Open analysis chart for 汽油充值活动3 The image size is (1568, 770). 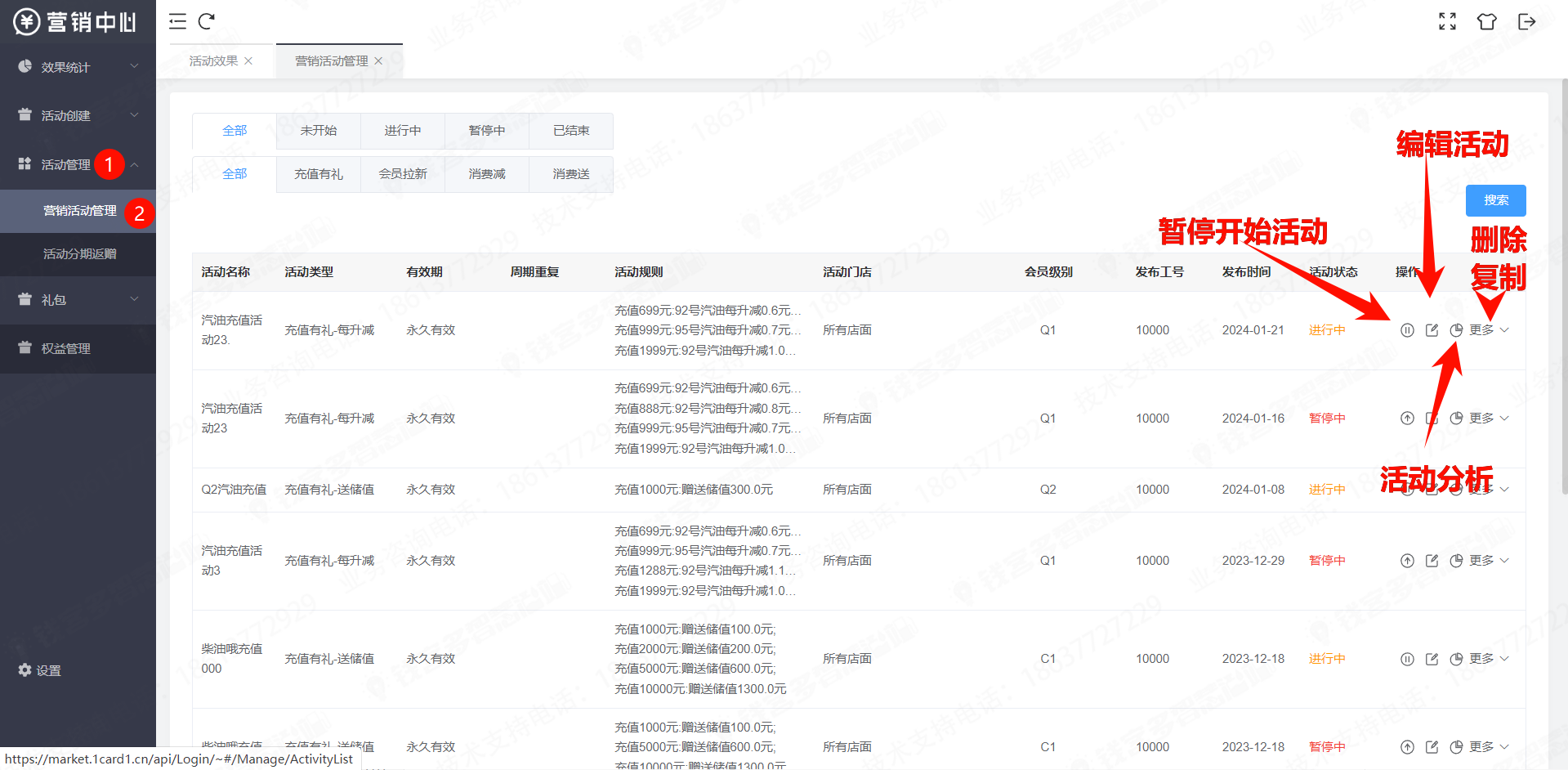pos(1456,561)
